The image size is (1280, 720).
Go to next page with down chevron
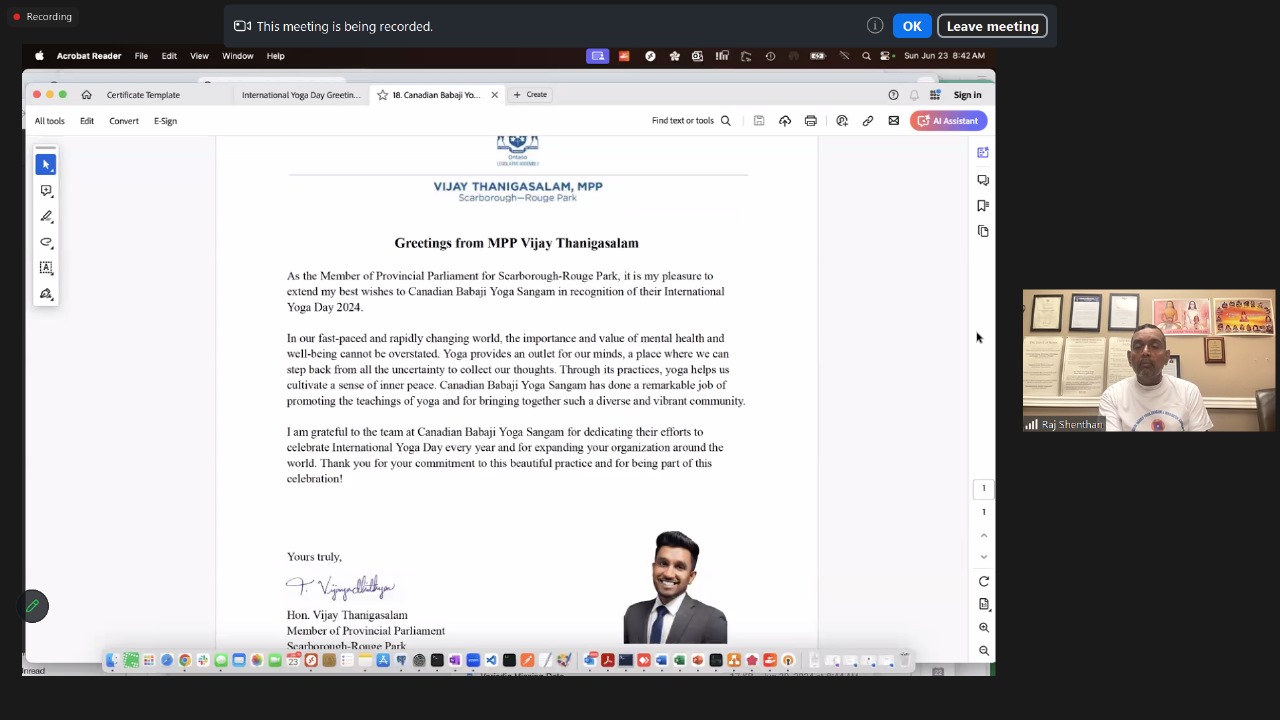click(x=984, y=557)
